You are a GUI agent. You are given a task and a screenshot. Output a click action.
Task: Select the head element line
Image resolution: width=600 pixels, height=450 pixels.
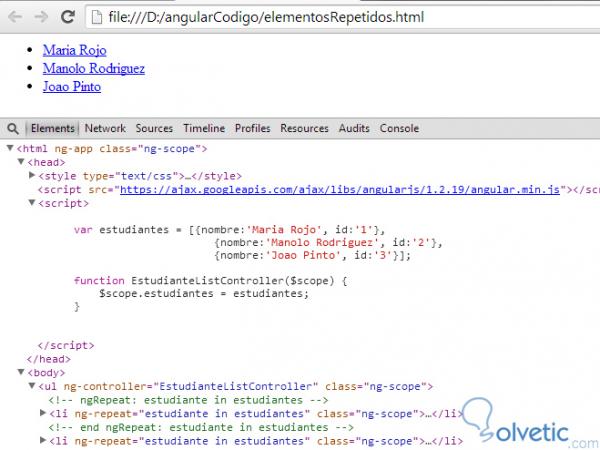(x=46, y=163)
